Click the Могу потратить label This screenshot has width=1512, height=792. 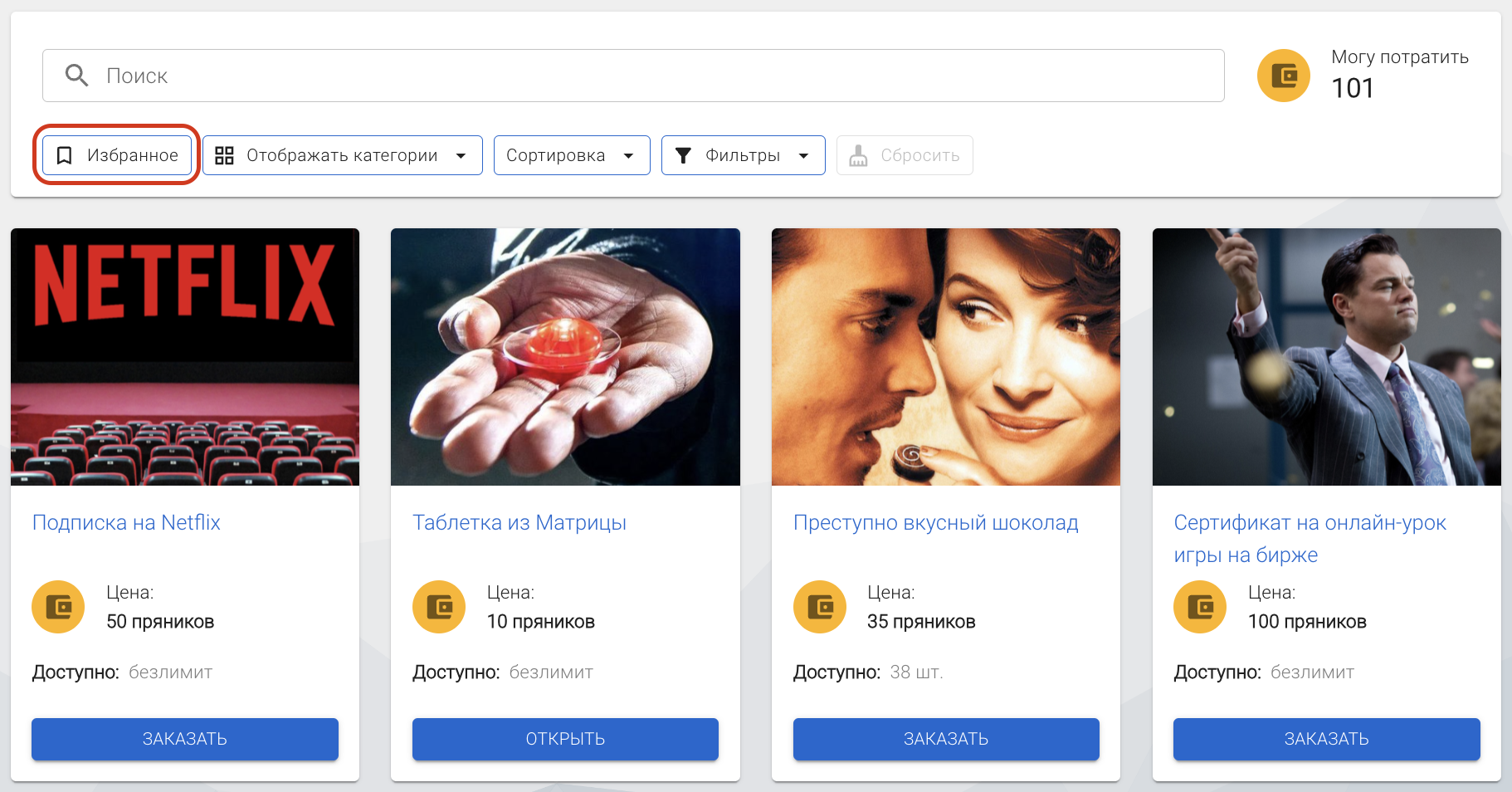[x=1400, y=57]
